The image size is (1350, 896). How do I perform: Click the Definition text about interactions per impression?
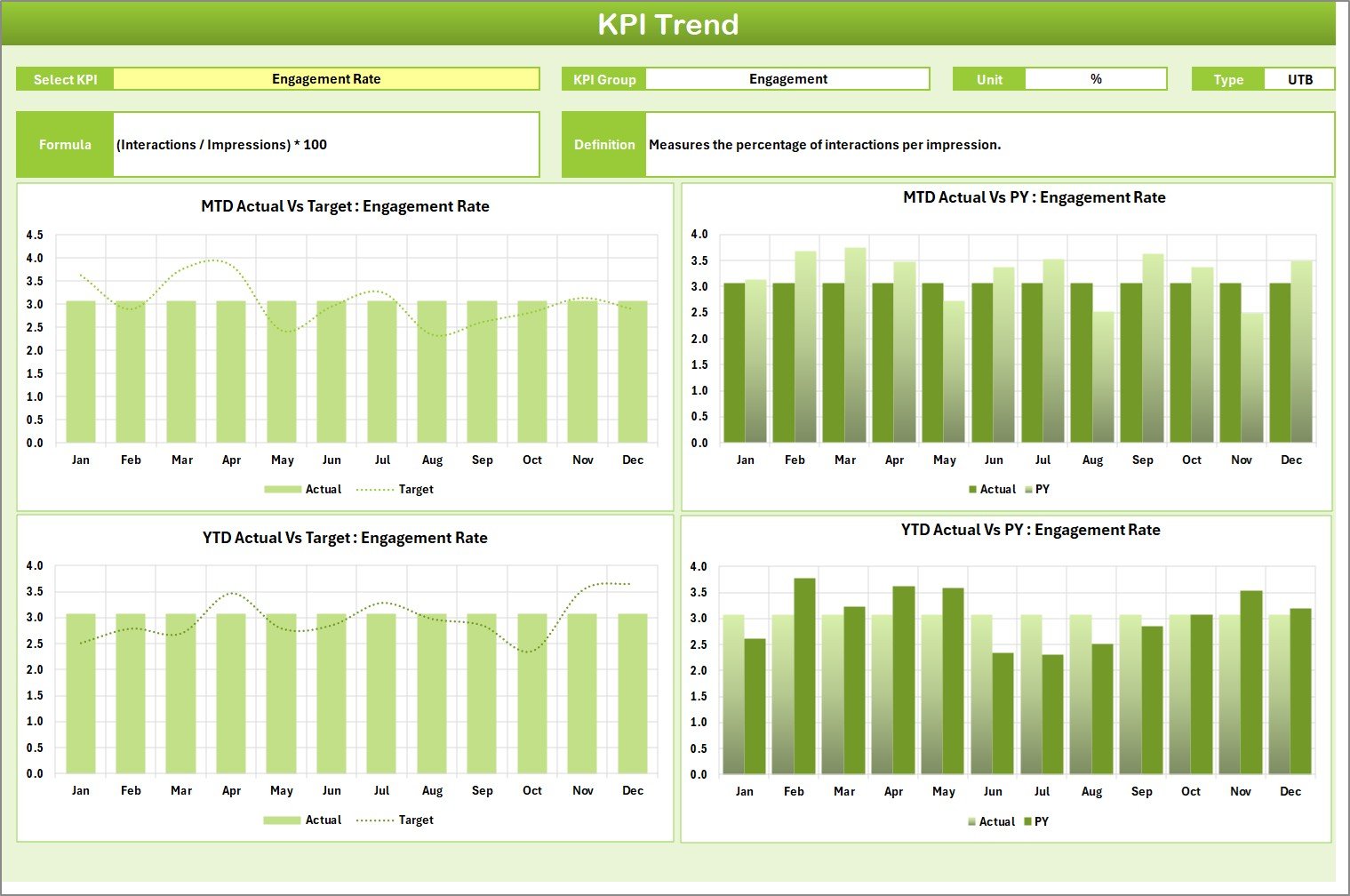[825, 145]
